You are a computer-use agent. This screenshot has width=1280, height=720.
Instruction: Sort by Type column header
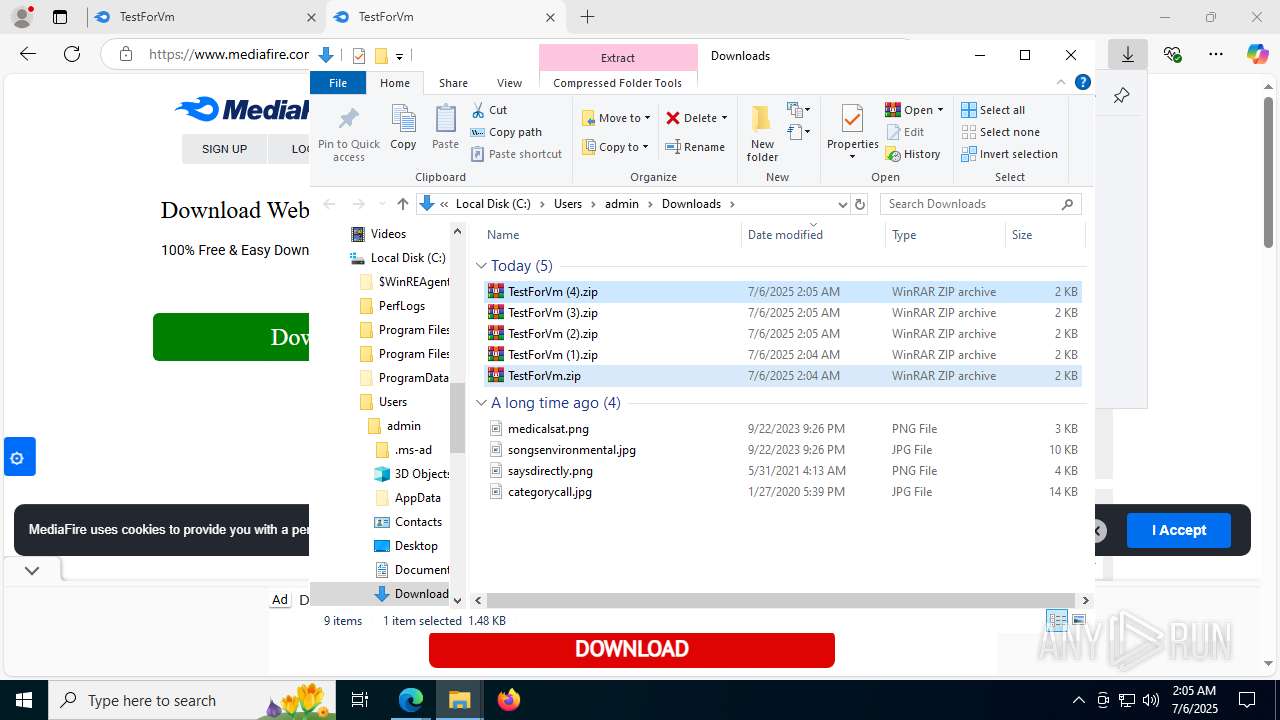[x=945, y=235]
